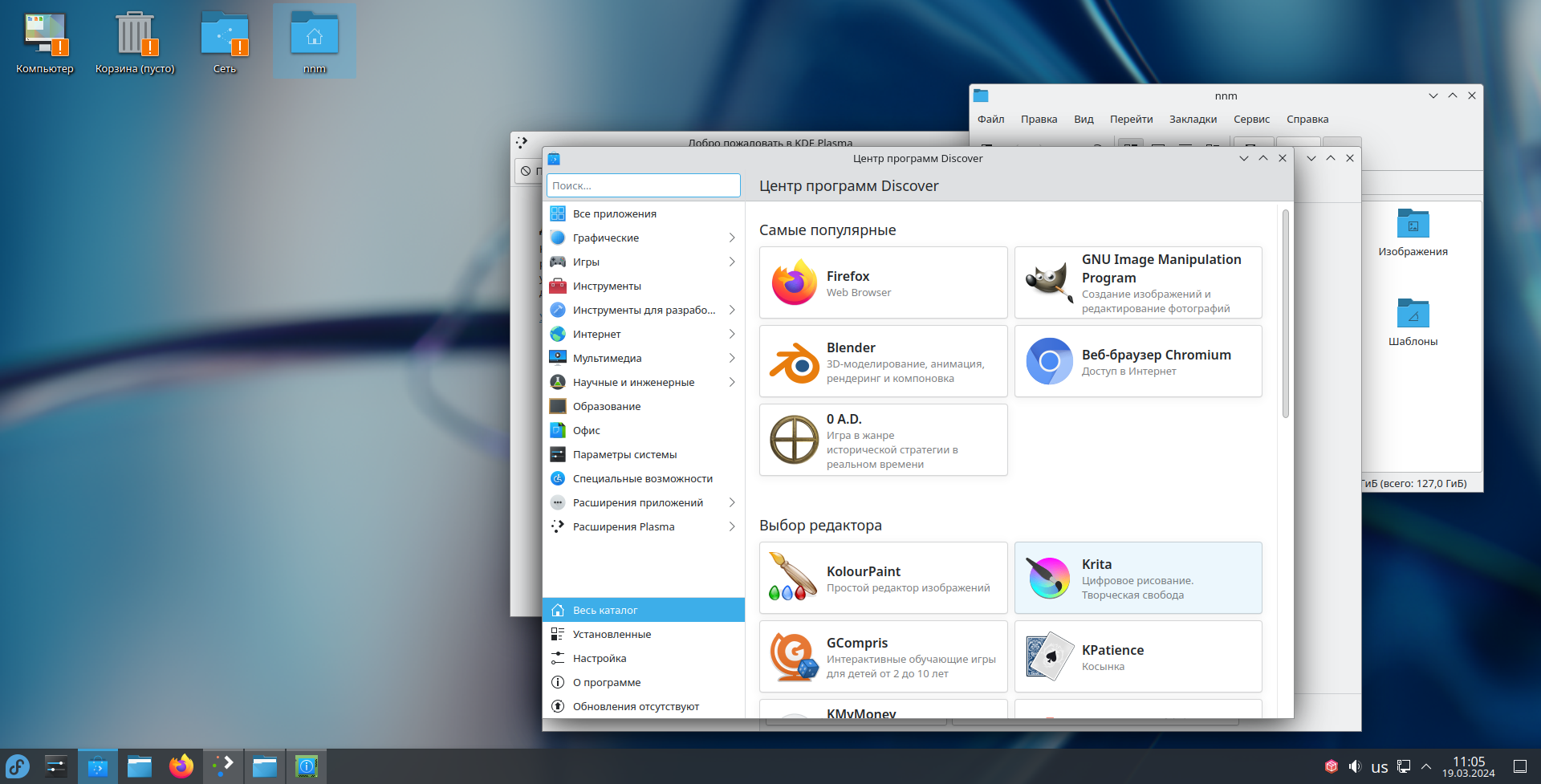Viewport: 1541px width, 784px height.
Task: Launch Firefox from the taskbar
Action: pyautogui.click(x=181, y=766)
